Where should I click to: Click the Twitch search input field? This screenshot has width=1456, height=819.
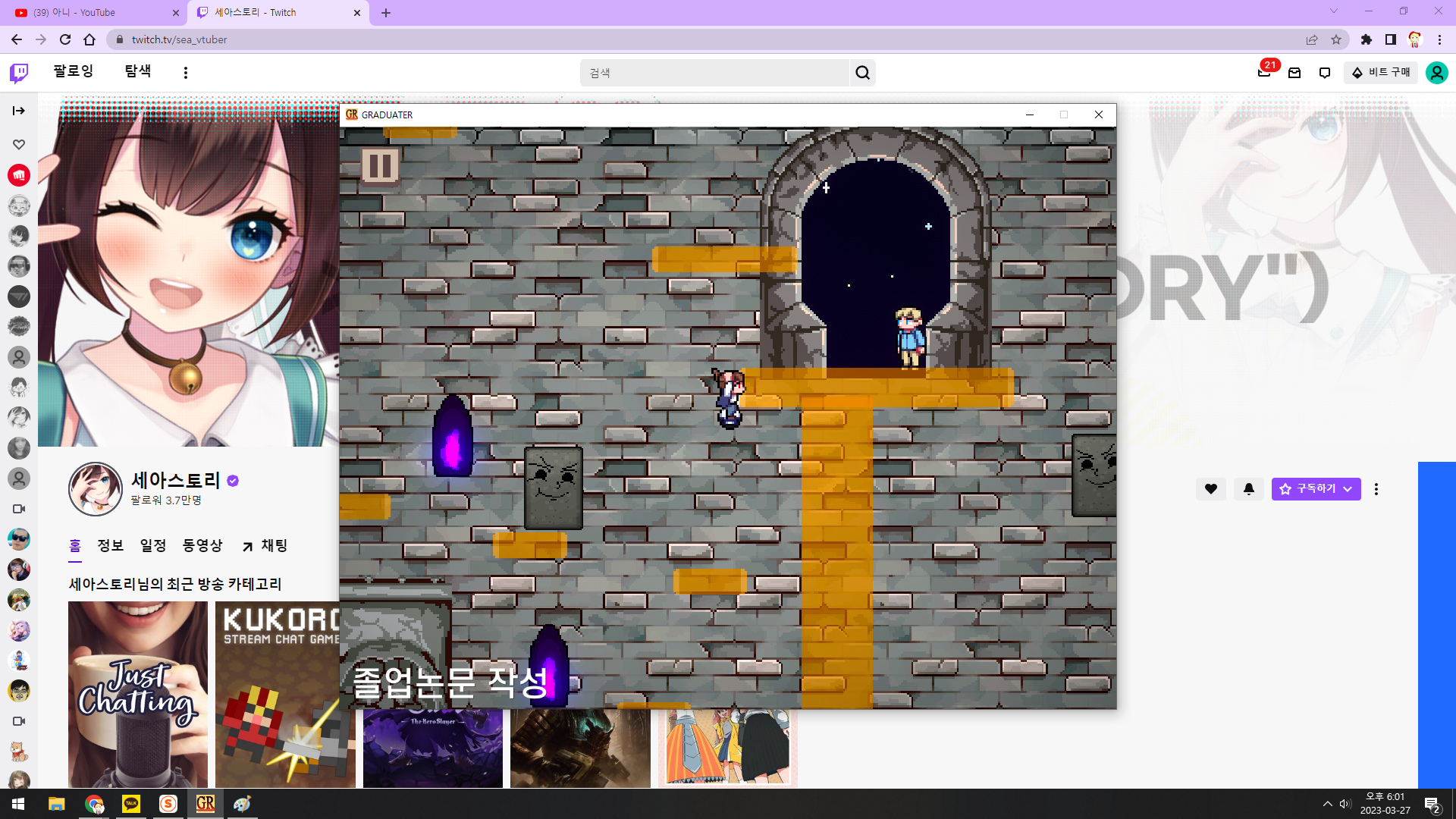(x=714, y=73)
